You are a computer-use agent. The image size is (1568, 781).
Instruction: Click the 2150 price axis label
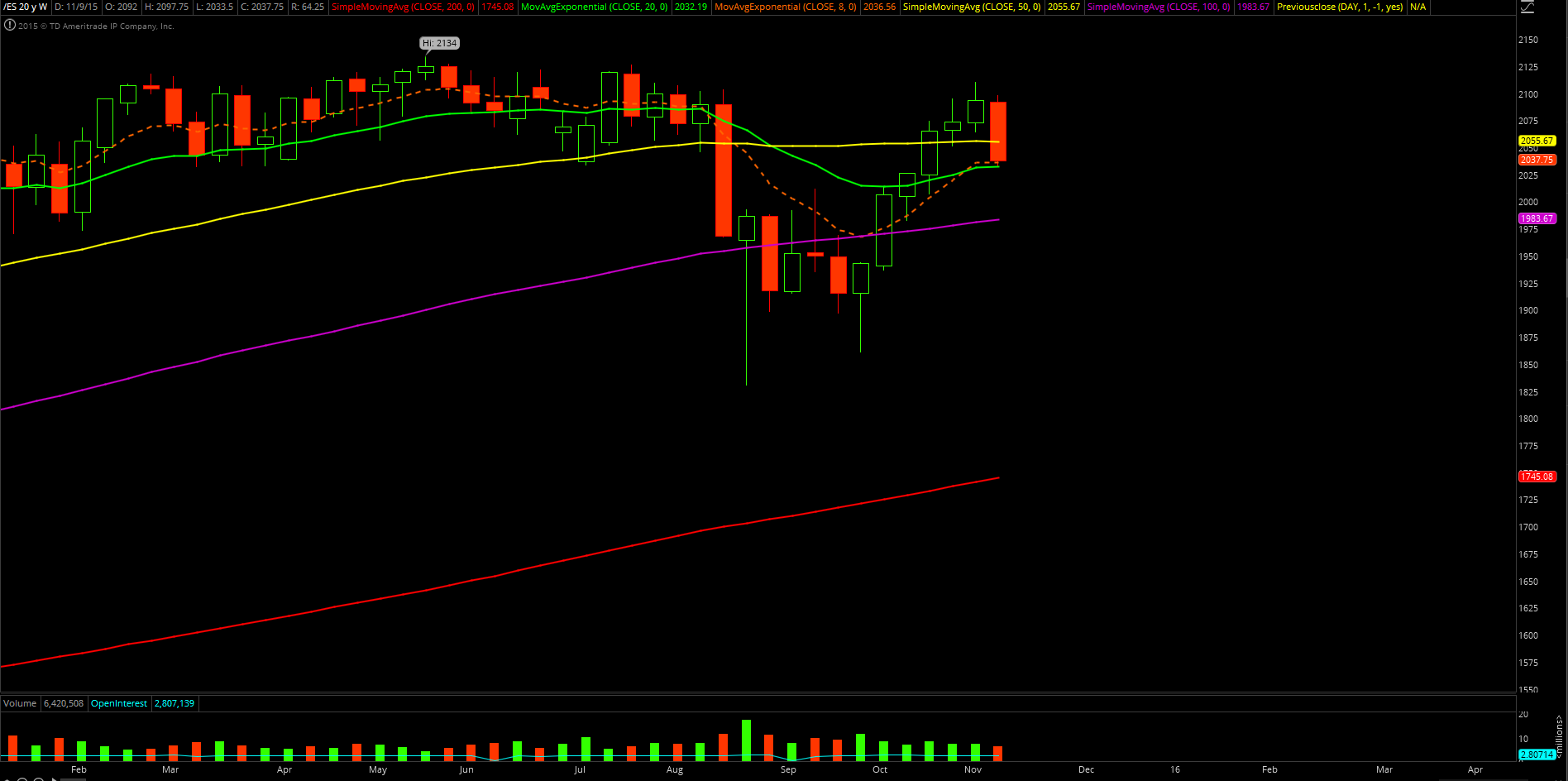point(1528,40)
